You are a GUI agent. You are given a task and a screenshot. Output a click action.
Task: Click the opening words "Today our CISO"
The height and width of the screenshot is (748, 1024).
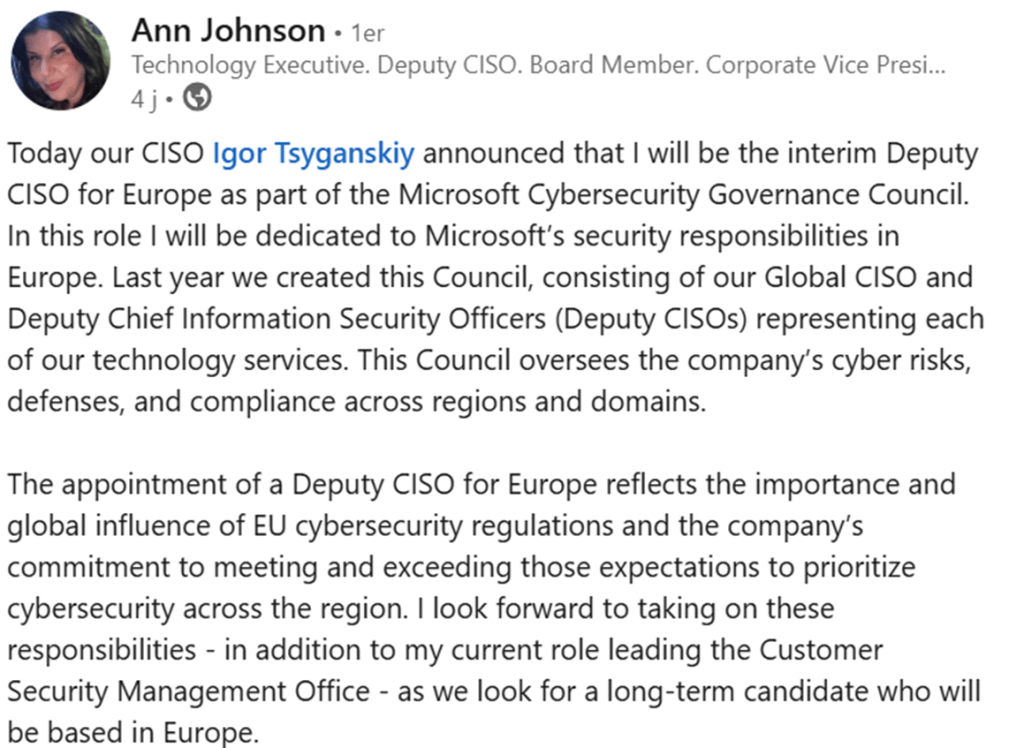click(x=106, y=155)
